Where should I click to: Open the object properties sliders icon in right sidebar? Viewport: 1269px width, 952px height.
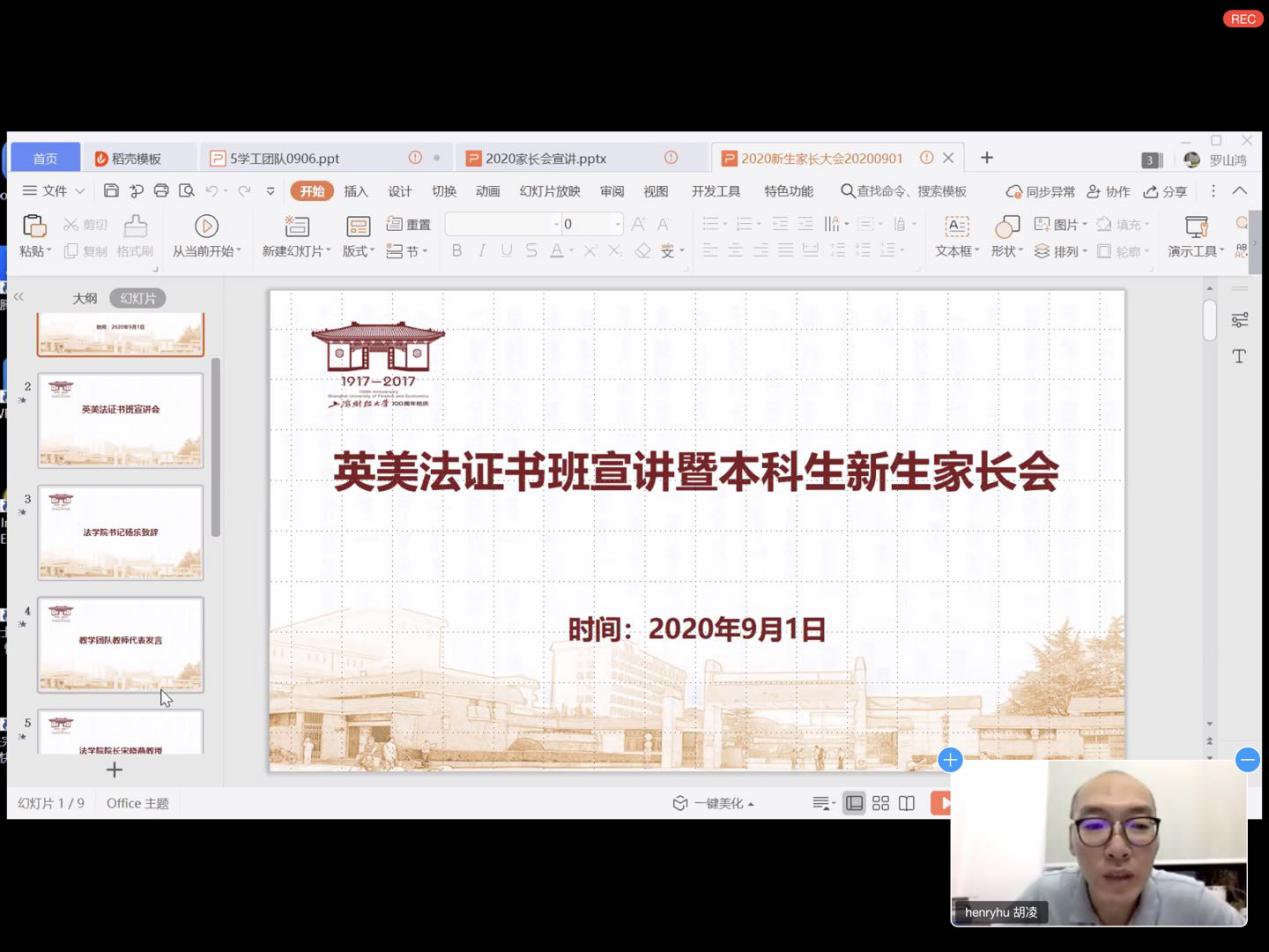[x=1240, y=320]
